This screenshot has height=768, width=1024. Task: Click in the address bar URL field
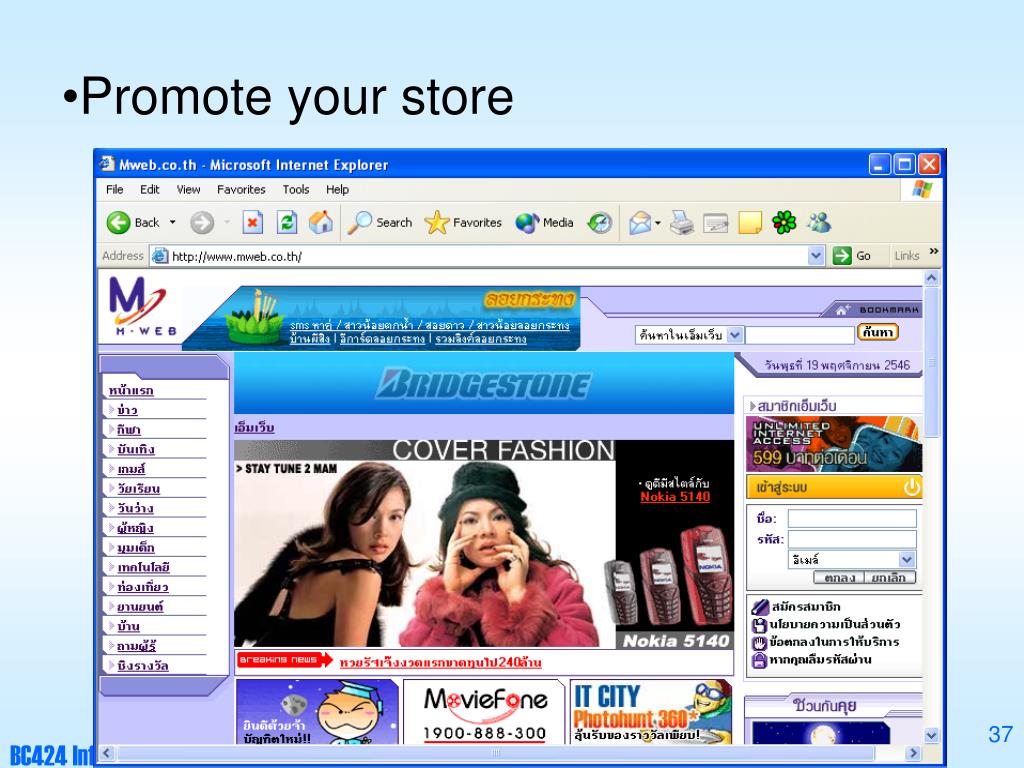click(488, 256)
